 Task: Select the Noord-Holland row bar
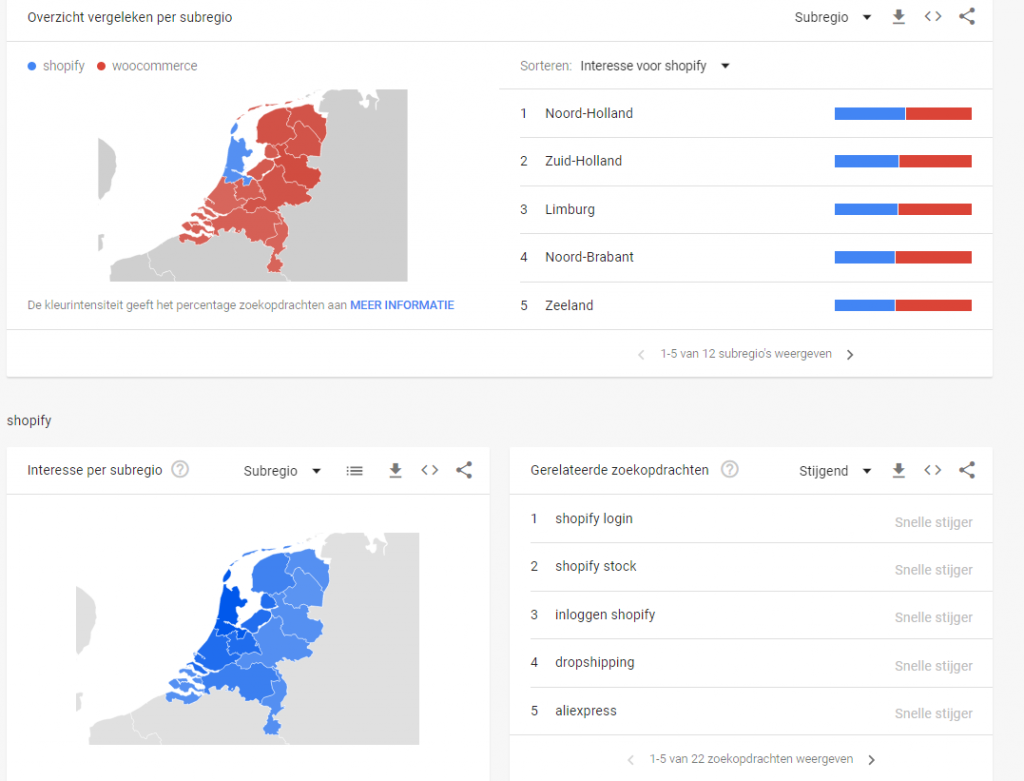click(903, 114)
